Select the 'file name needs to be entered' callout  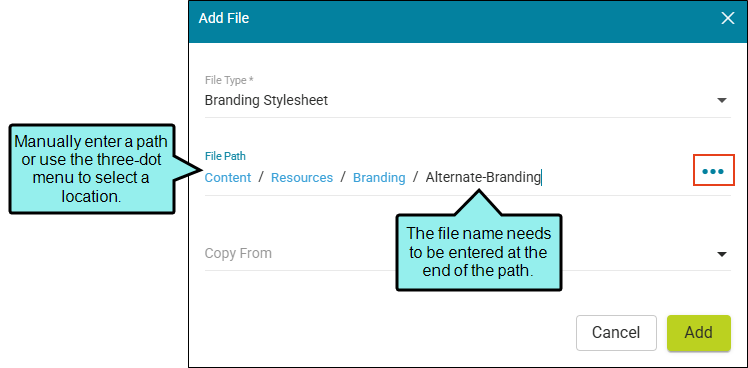tap(478, 252)
